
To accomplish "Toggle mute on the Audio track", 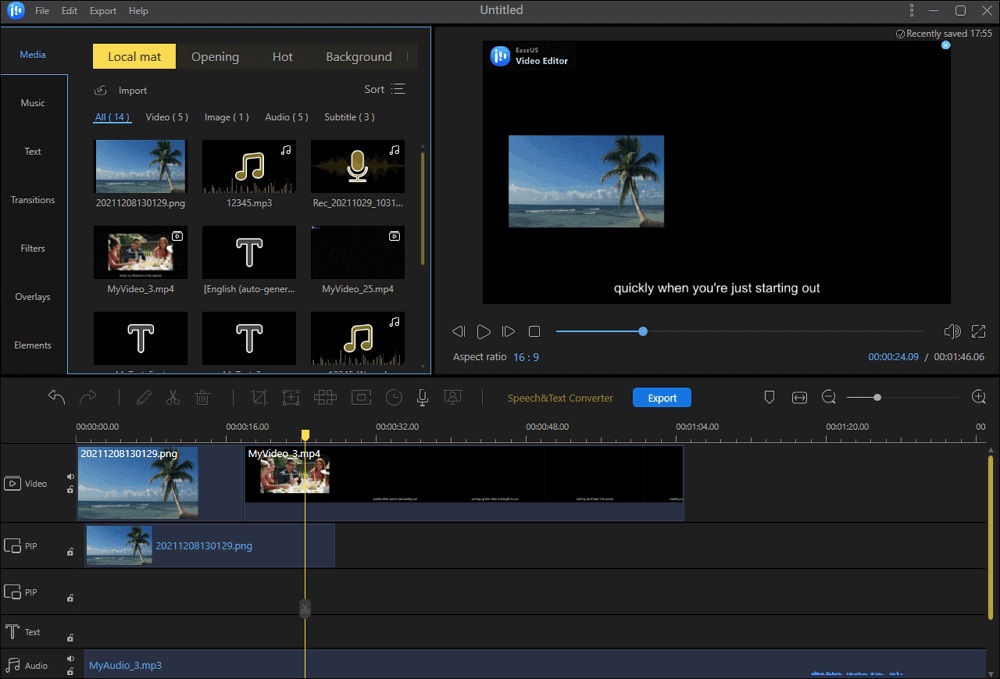I will [x=70, y=658].
